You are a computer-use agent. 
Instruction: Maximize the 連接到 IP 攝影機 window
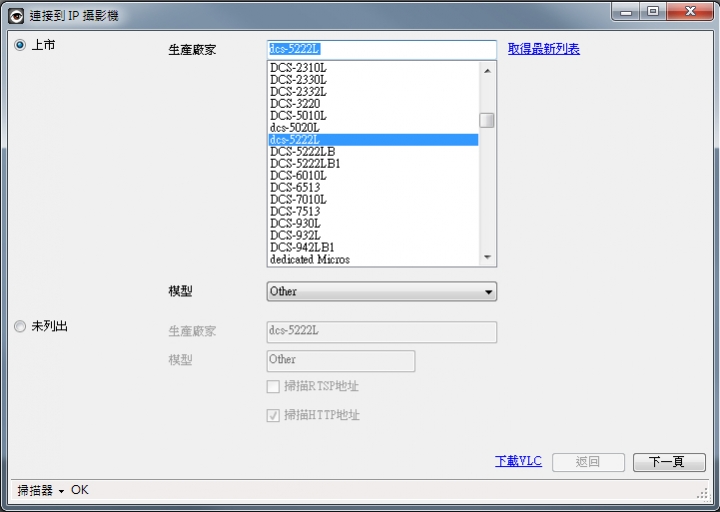pyautogui.click(x=653, y=11)
